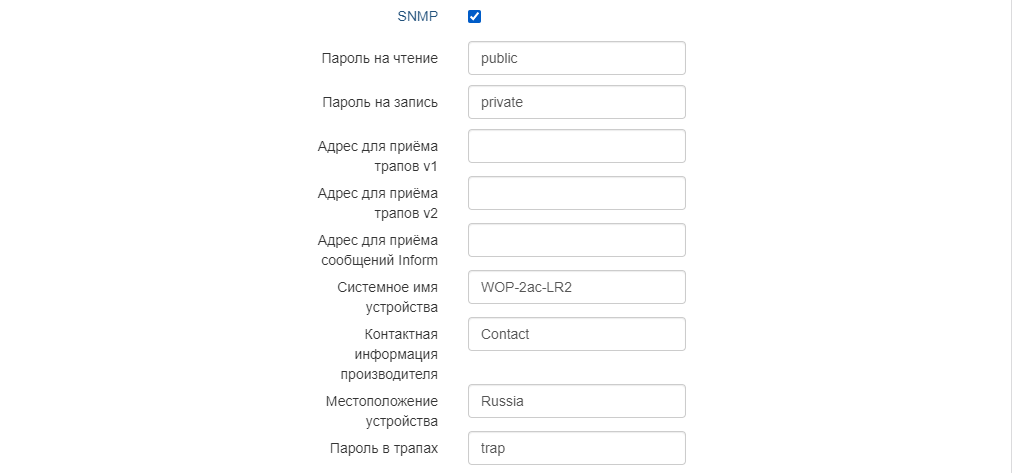Click the 'Адрес для приёма сообщений Inform' label

pos(378,250)
